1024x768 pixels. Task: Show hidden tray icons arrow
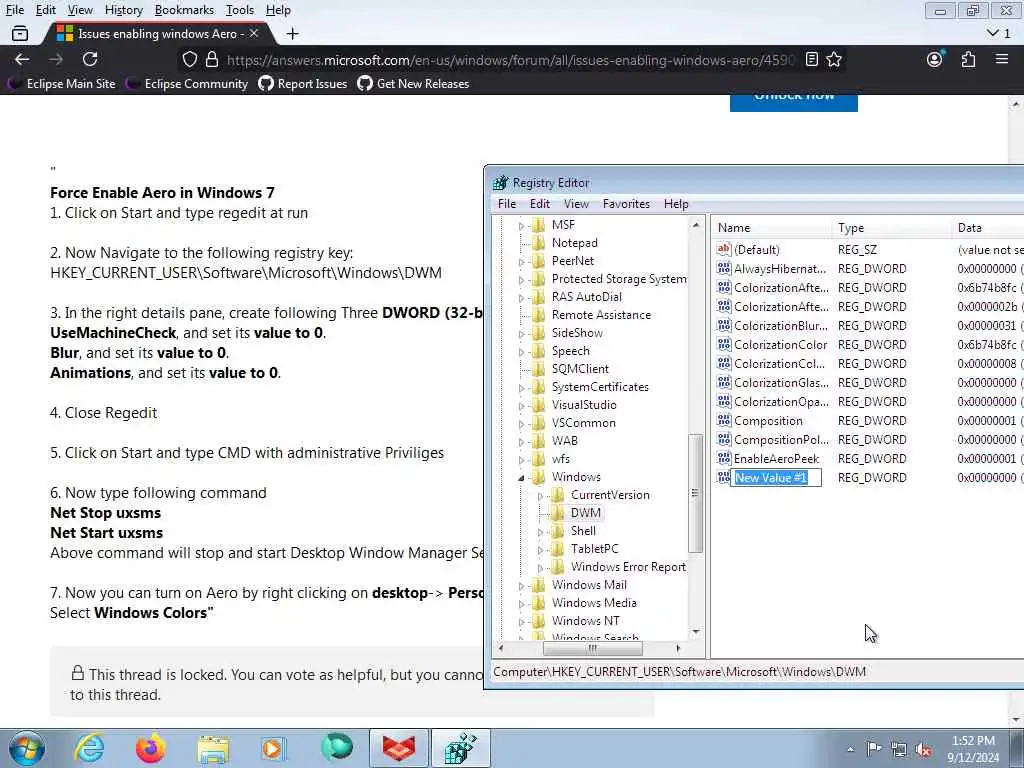[850, 749]
